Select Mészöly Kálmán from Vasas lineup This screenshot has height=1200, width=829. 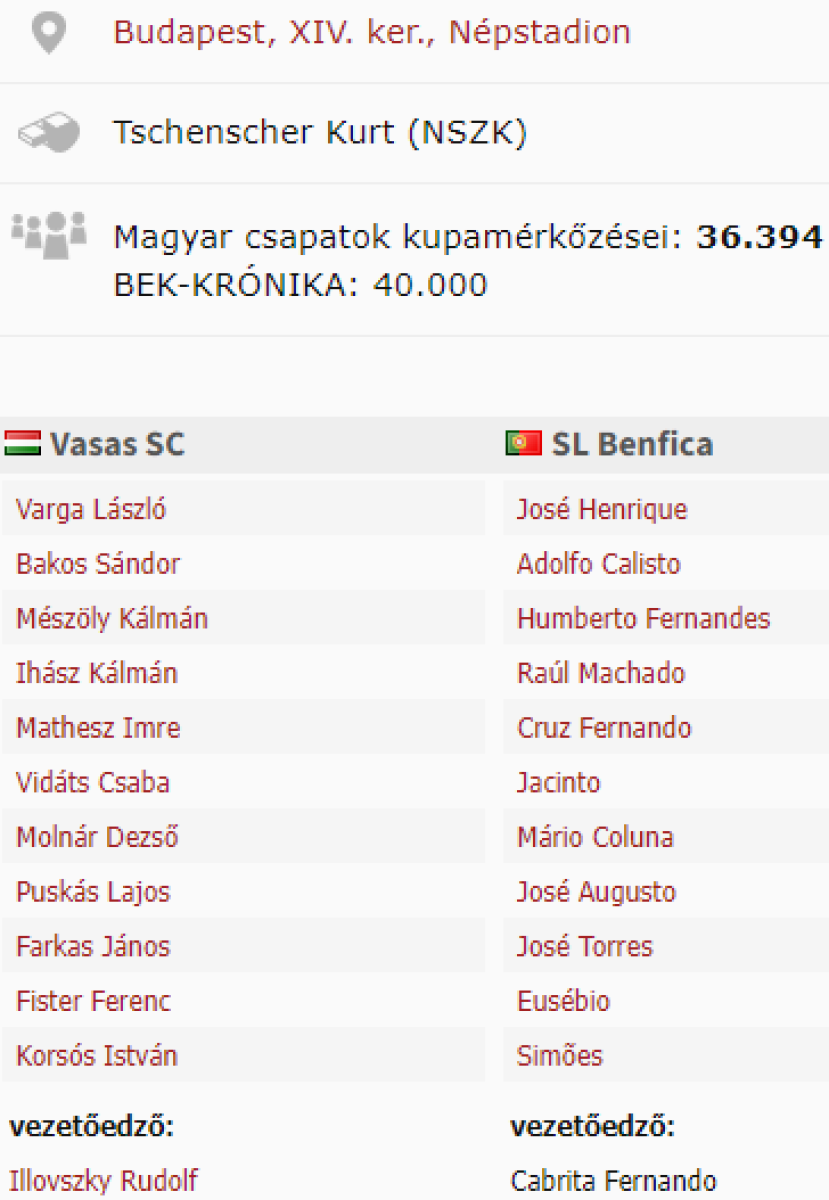[112, 619]
